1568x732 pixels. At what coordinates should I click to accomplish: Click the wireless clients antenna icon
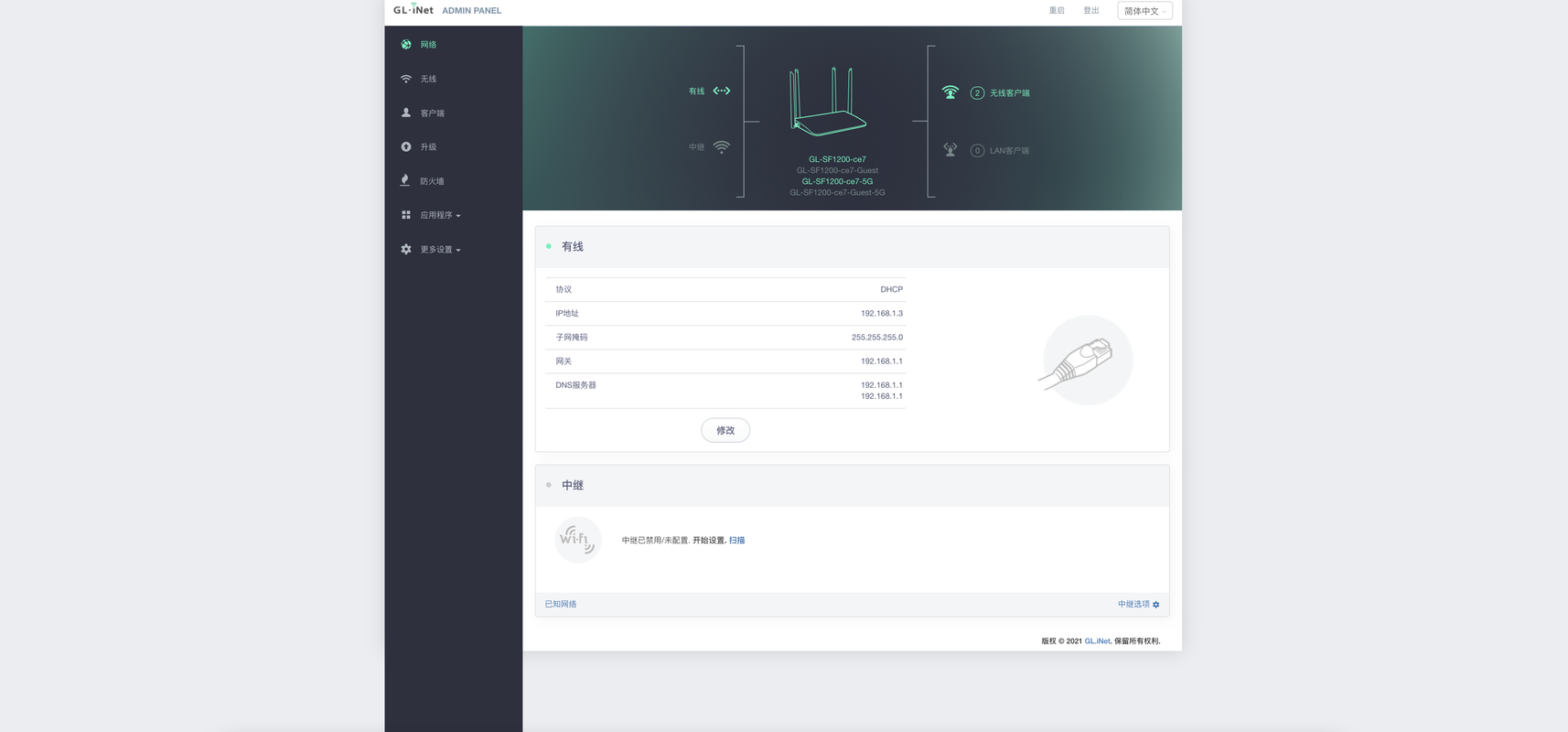tap(950, 92)
